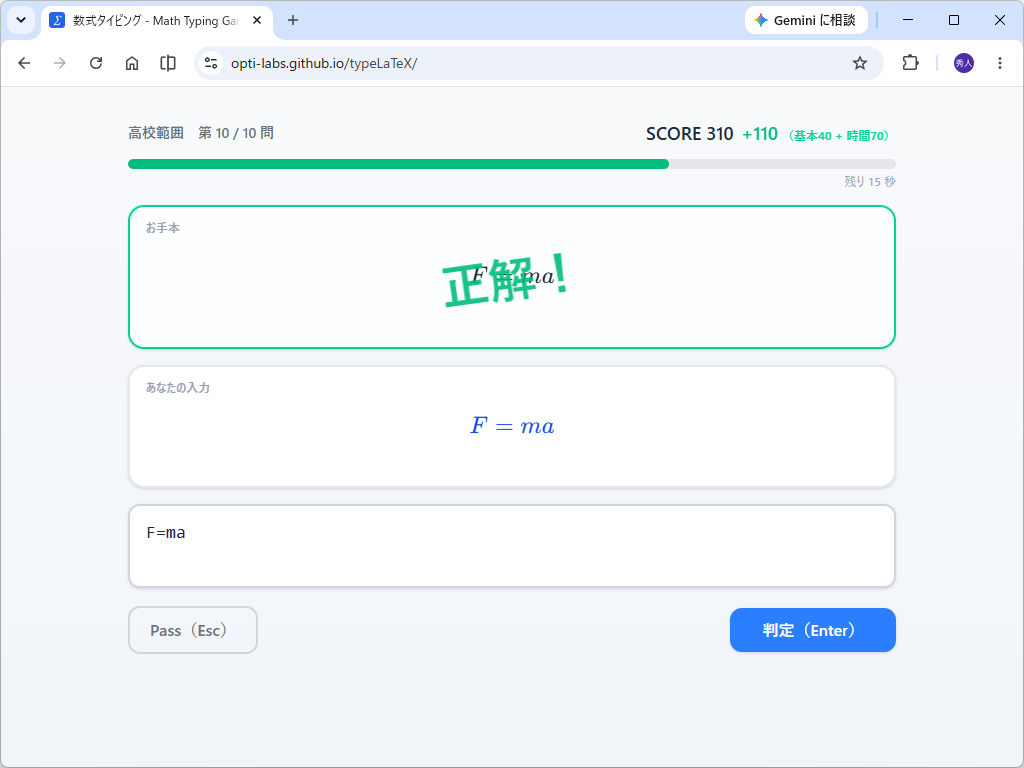Click the 高校範囲 label

[x=156, y=133]
